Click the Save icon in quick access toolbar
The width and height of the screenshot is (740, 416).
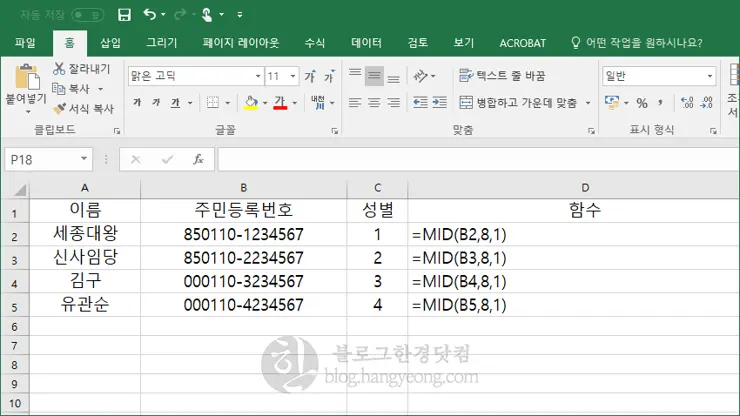pyautogui.click(x=124, y=15)
